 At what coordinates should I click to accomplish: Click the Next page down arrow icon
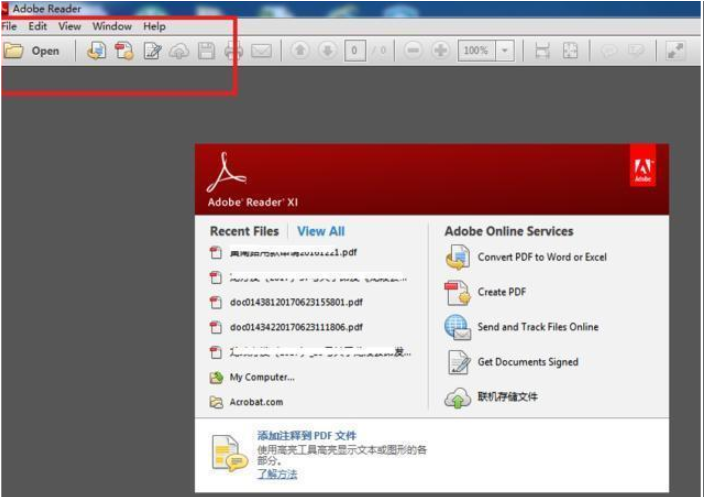click(328, 50)
